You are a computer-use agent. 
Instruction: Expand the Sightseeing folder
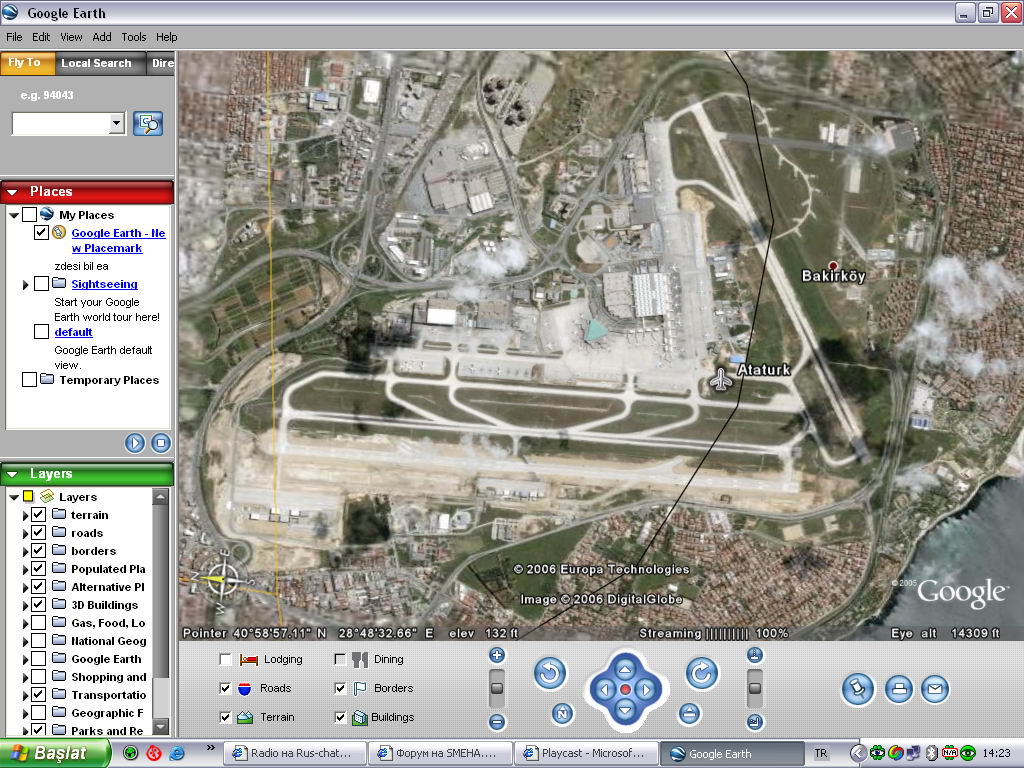point(25,285)
